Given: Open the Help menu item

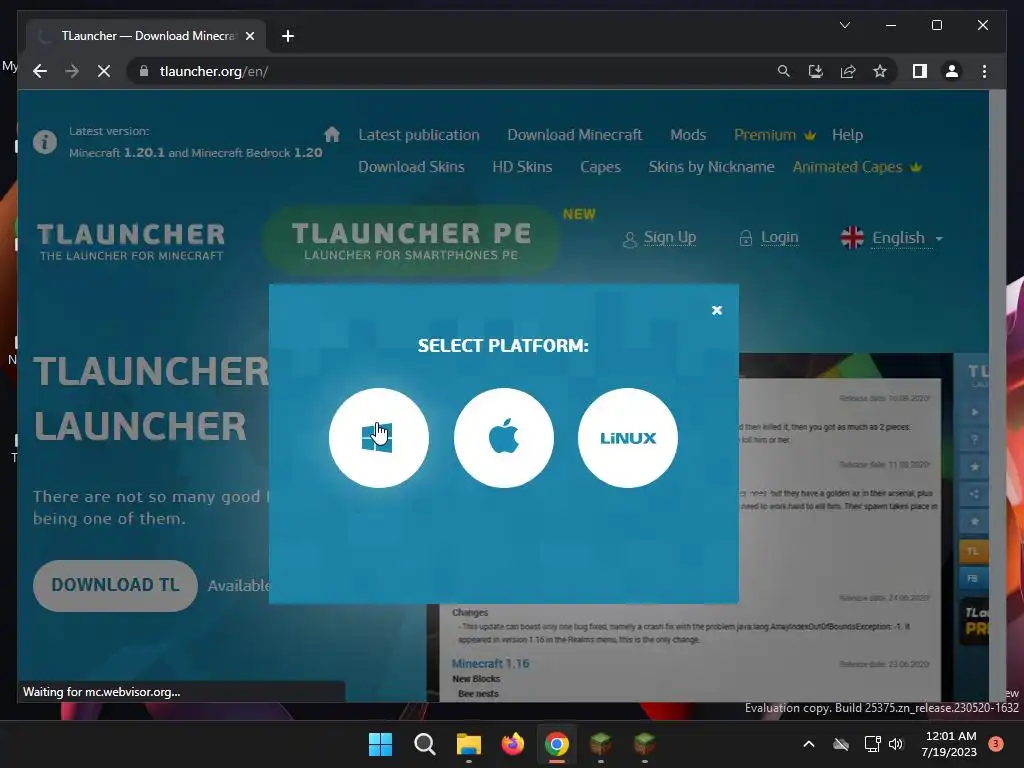Looking at the screenshot, I should point(847,135).
